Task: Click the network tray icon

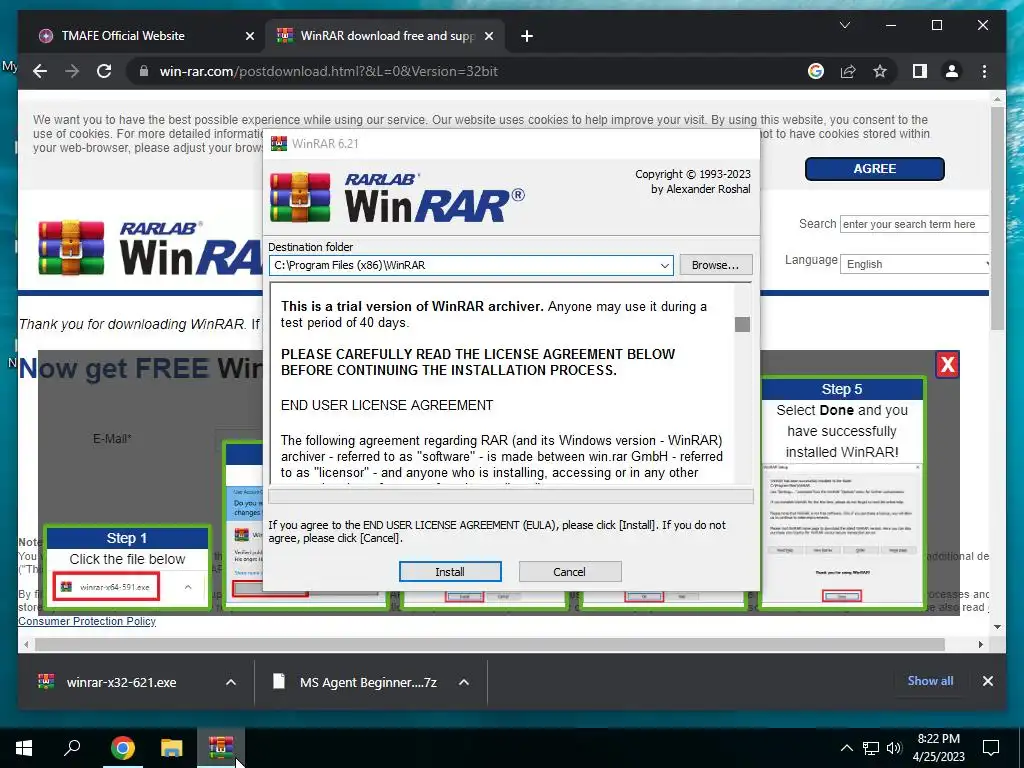Action: click(871, 748)
